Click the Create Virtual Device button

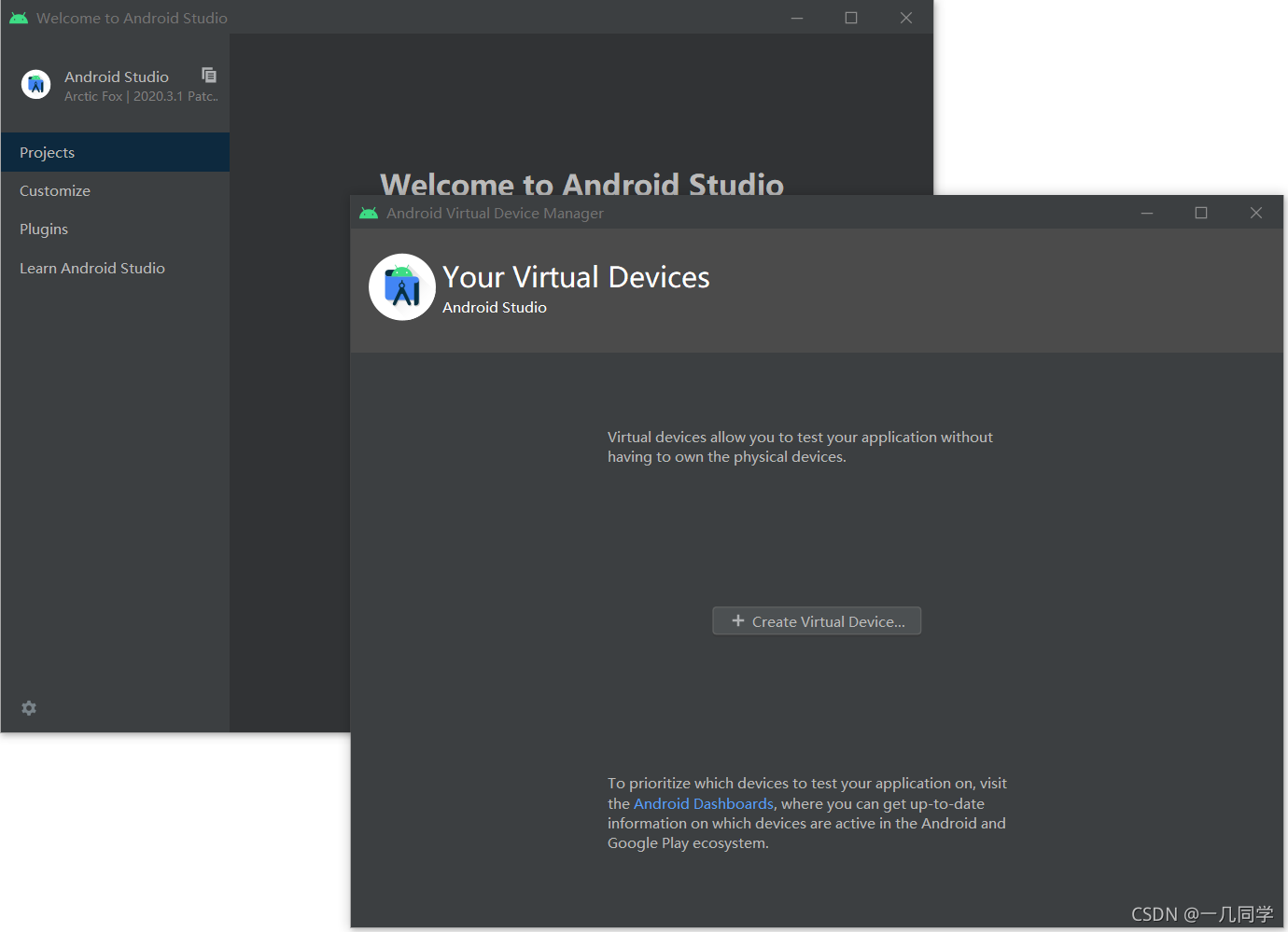click(x=817, y=621)
